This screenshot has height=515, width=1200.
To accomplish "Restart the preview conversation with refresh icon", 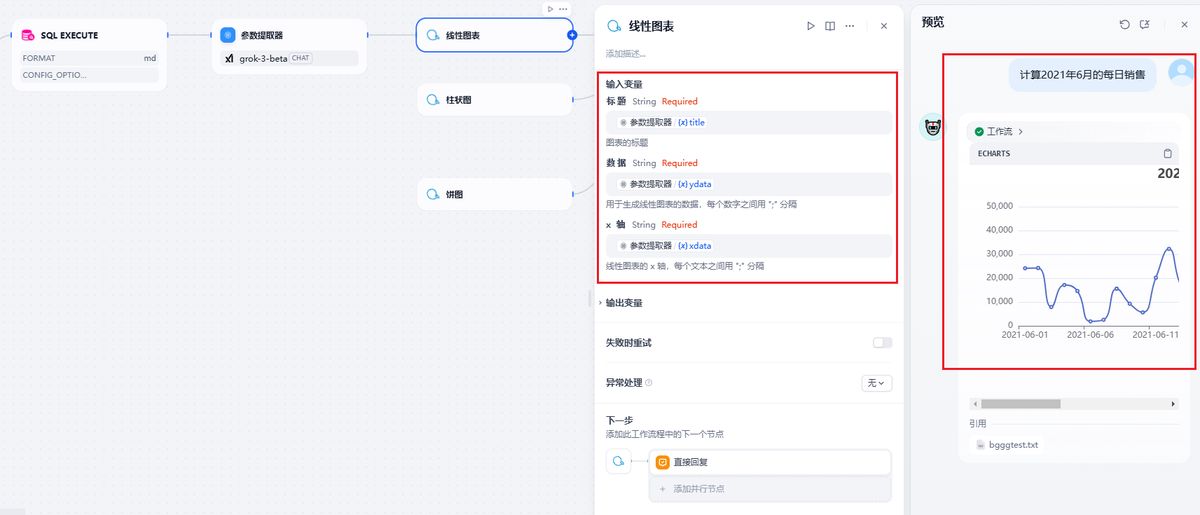I will pos(1124,24).
